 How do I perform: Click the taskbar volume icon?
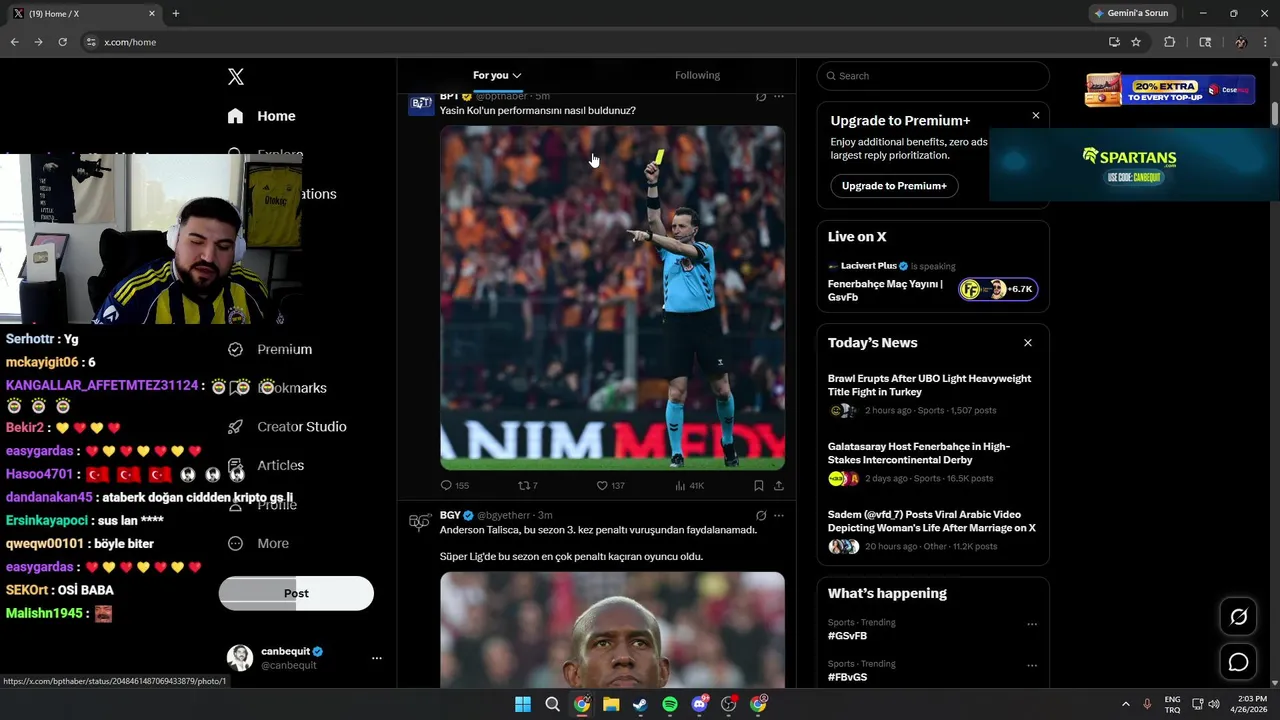1214,704
